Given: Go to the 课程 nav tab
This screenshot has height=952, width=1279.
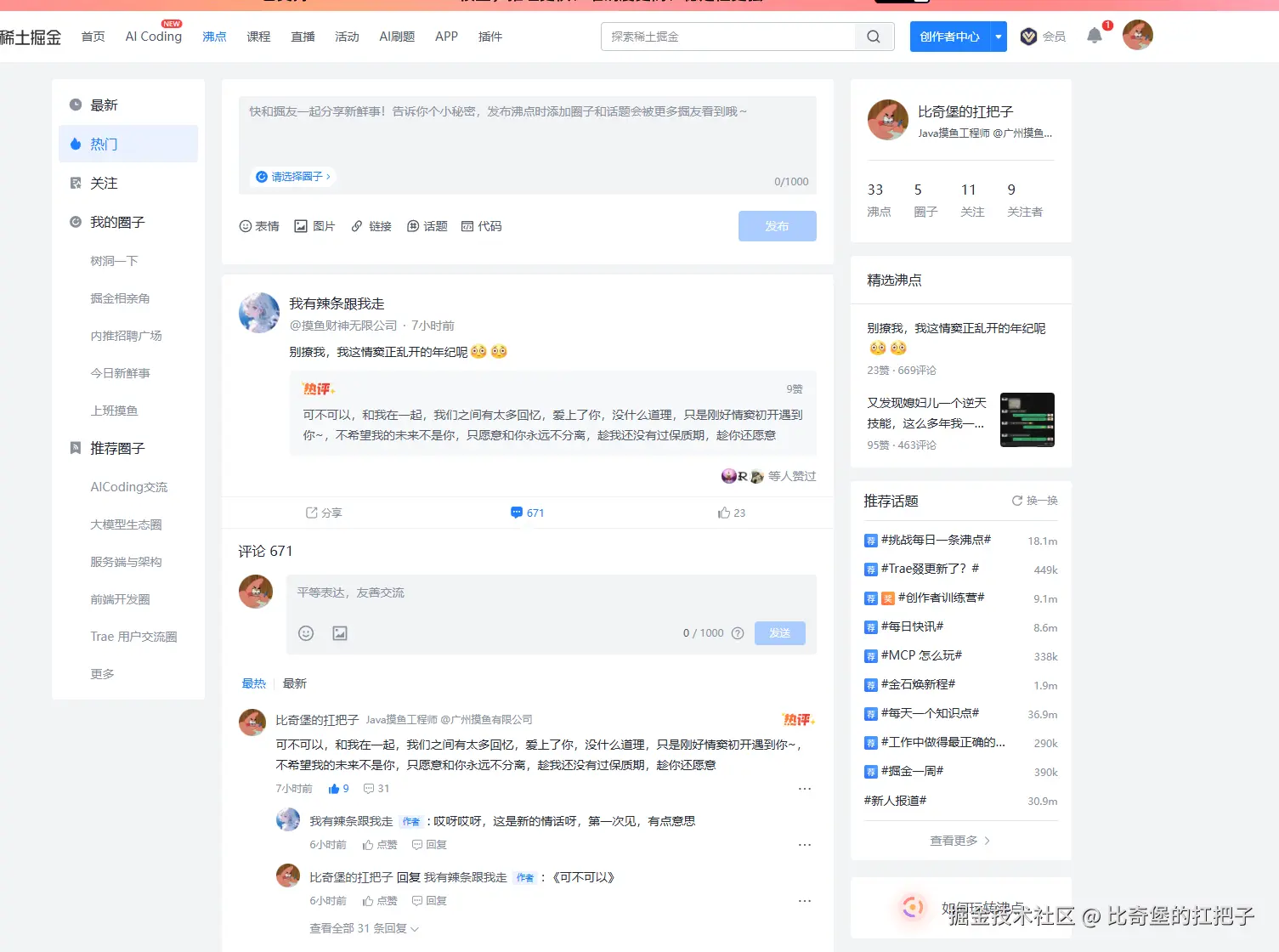Looking at the screenshot, I should point(258,37).
